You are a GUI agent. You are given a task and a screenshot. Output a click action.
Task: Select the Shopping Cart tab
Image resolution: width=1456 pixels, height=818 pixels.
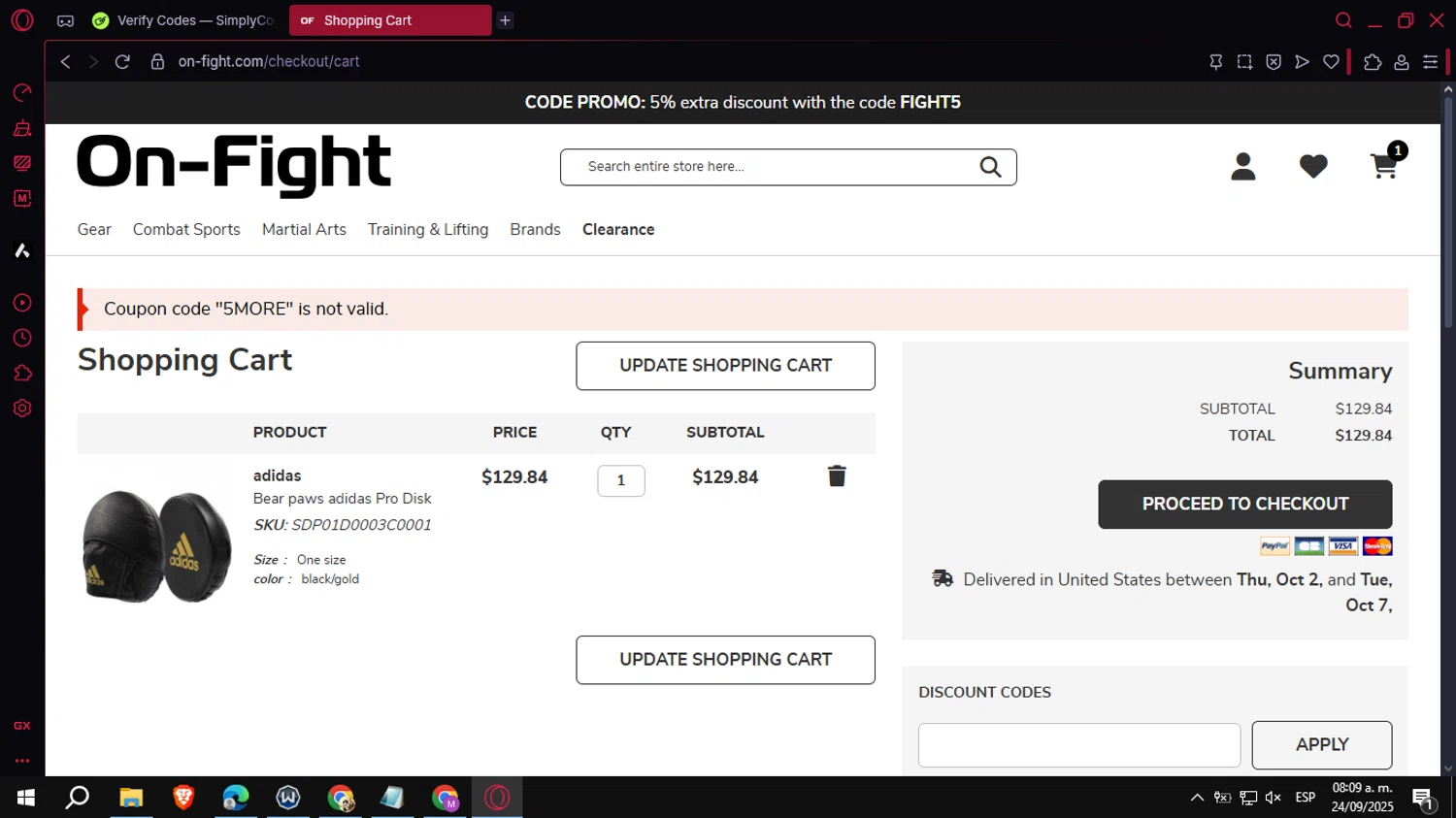(390, 20)
